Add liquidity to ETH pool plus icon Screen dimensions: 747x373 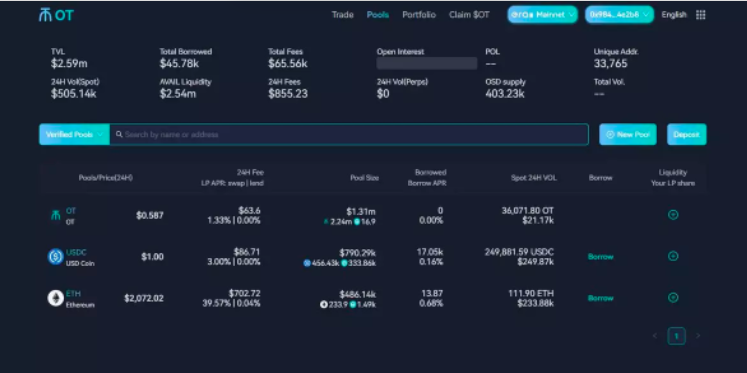click(x=673, y=298)
